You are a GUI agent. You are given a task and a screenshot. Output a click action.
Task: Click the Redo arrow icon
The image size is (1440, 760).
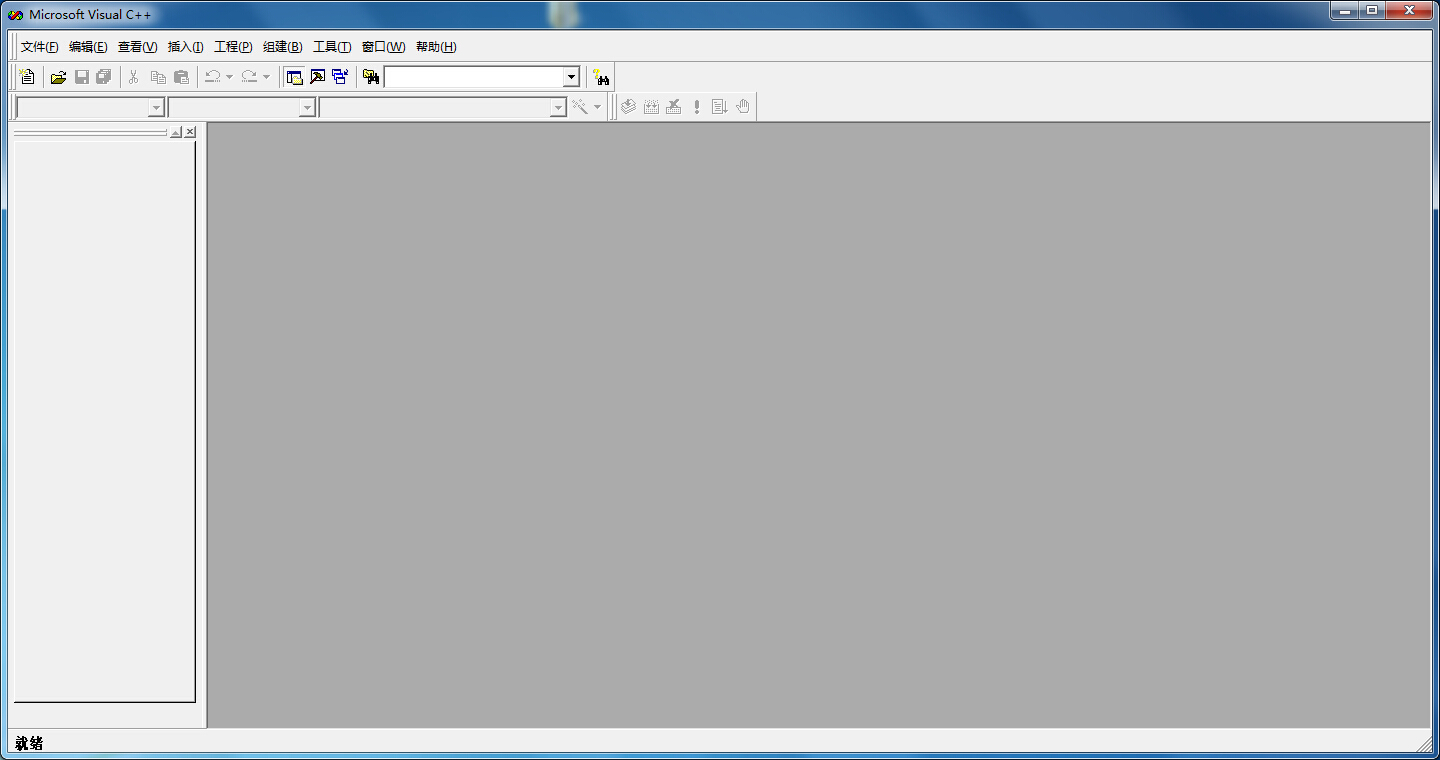click(x=249, y=77)
